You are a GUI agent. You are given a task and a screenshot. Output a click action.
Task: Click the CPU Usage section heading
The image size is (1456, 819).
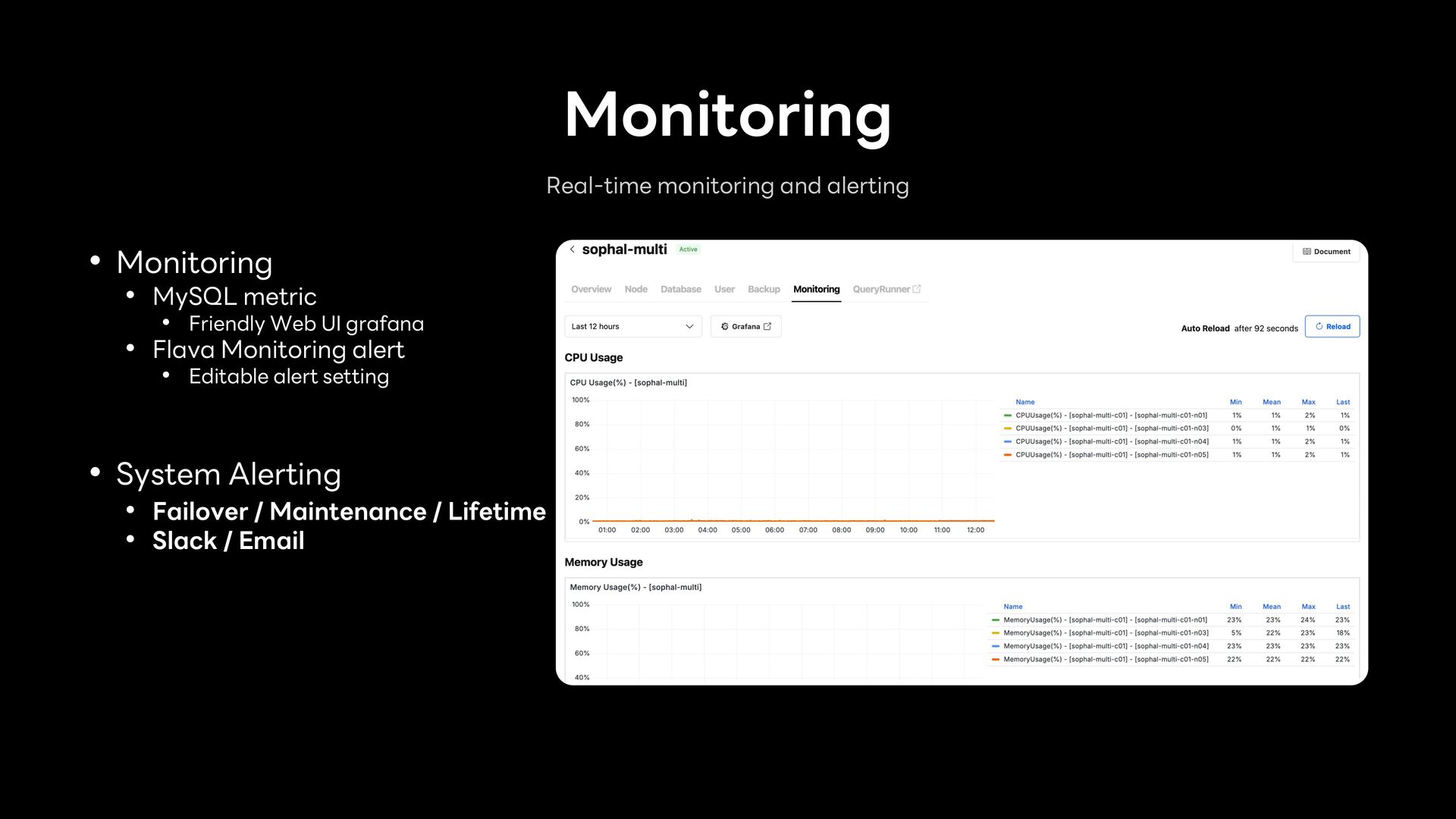pos(593,358)
